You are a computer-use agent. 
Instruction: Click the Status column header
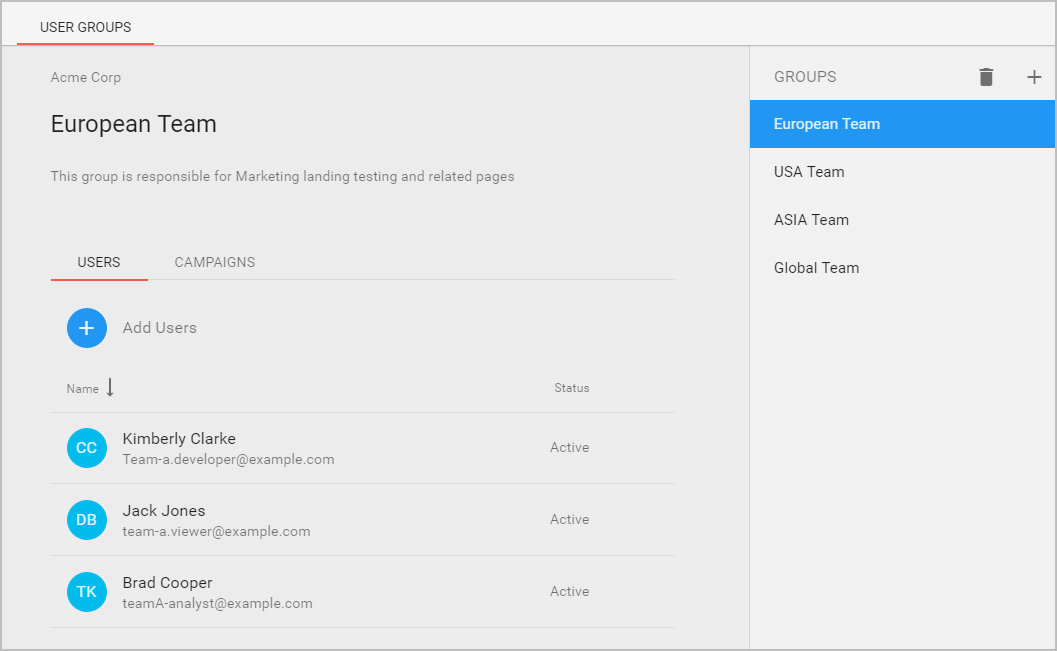[572, 388]
